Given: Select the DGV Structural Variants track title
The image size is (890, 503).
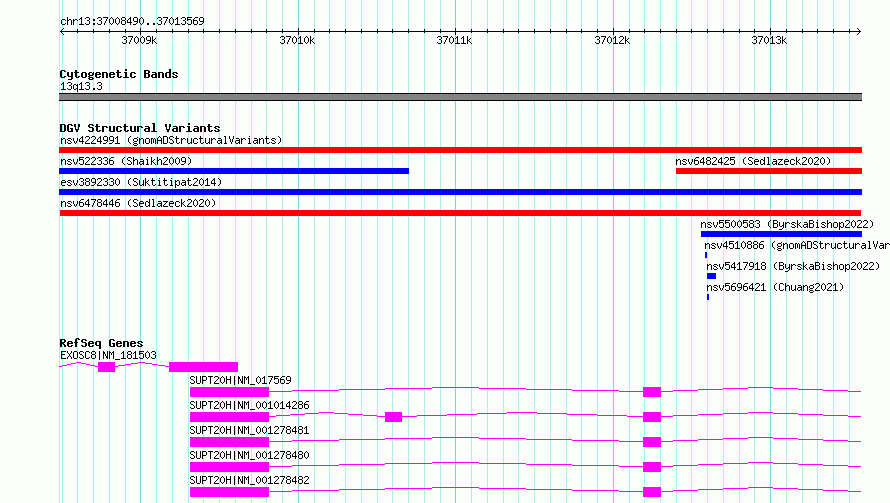Looking at the screenshot, I should [140, 128].
